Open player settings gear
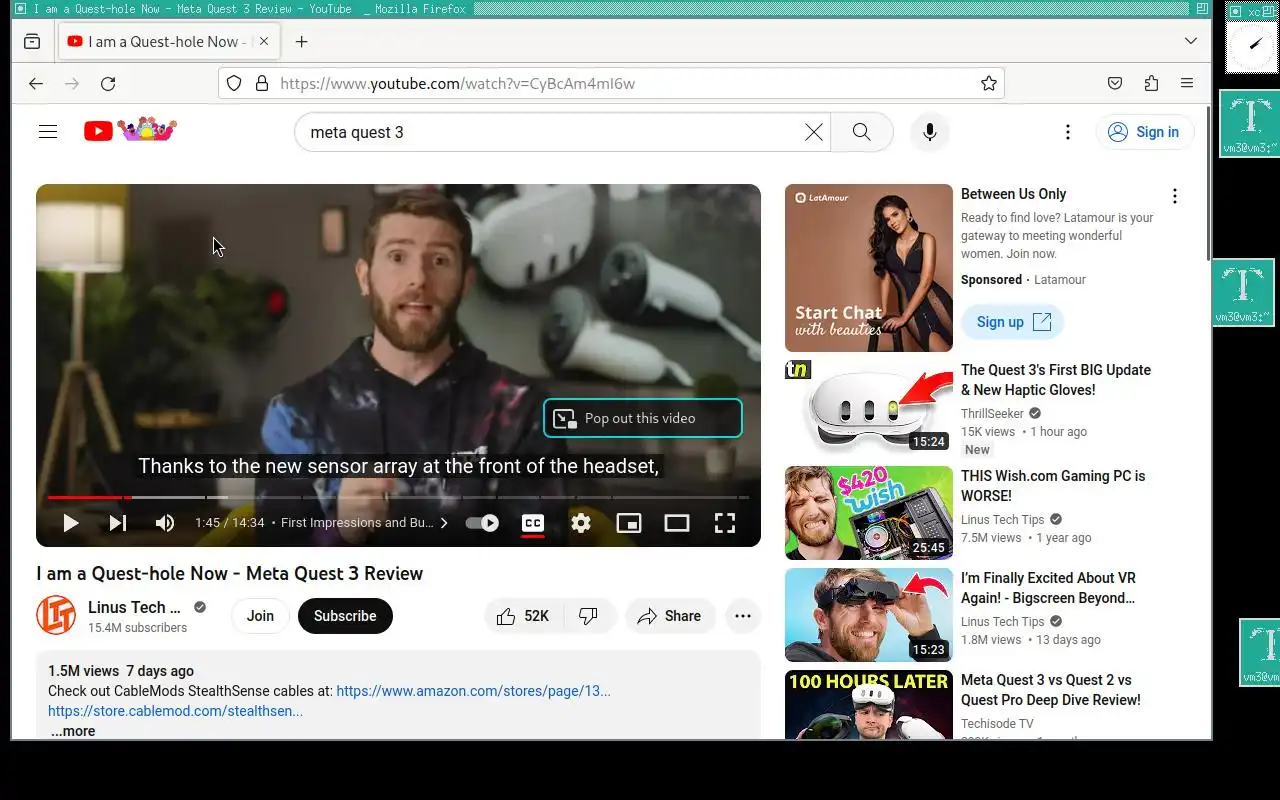1280x800 pixels. click(x=581, y=523)
